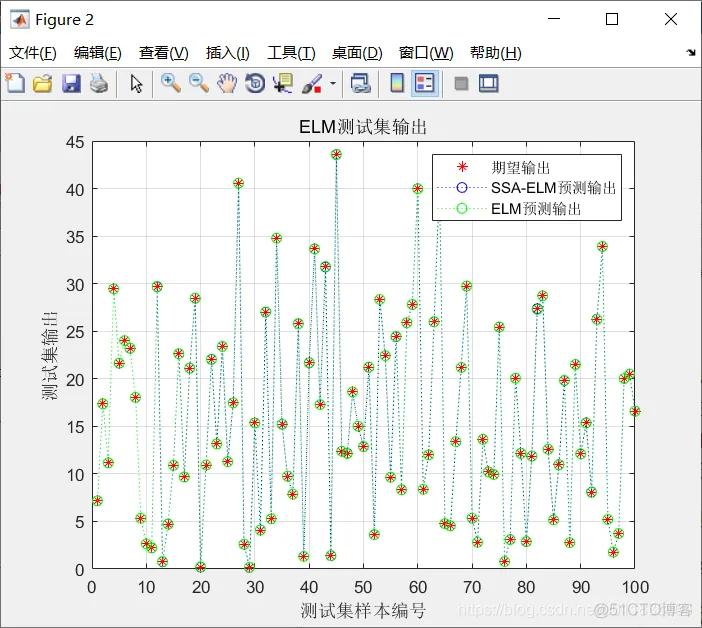Viewport: 702px width, 628px height.
Task: Print the figure using the printer icon
Action: pos(99,83)
